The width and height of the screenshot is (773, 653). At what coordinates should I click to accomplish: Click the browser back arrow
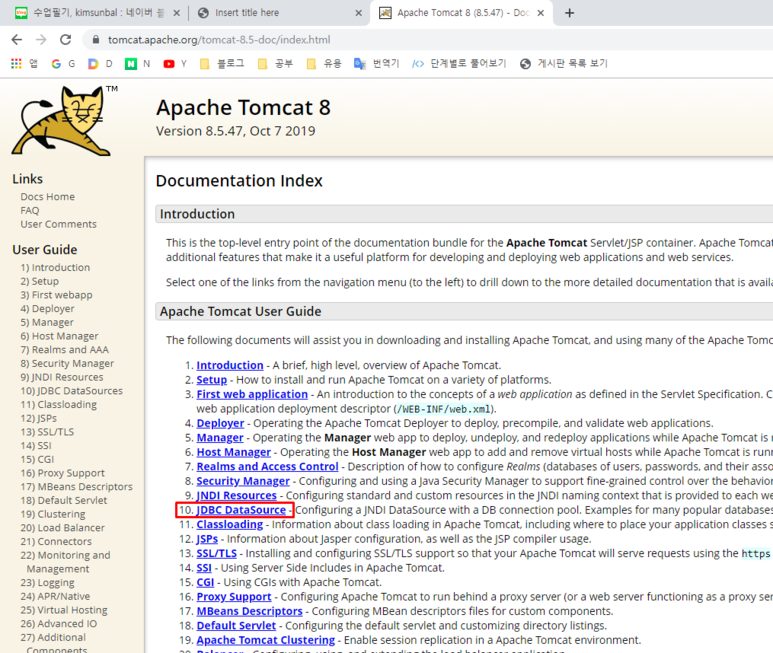point(17,40)
